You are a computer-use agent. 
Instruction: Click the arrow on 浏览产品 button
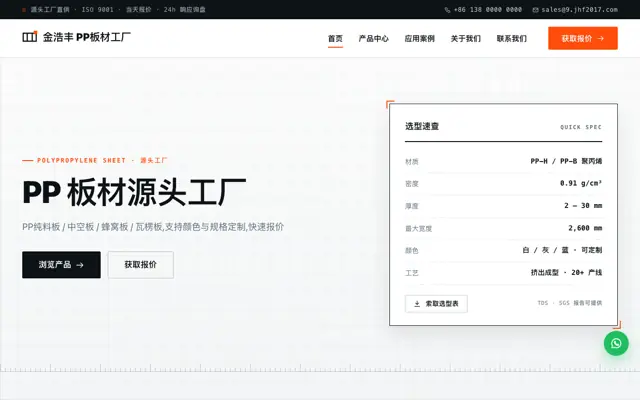point(80,265)
